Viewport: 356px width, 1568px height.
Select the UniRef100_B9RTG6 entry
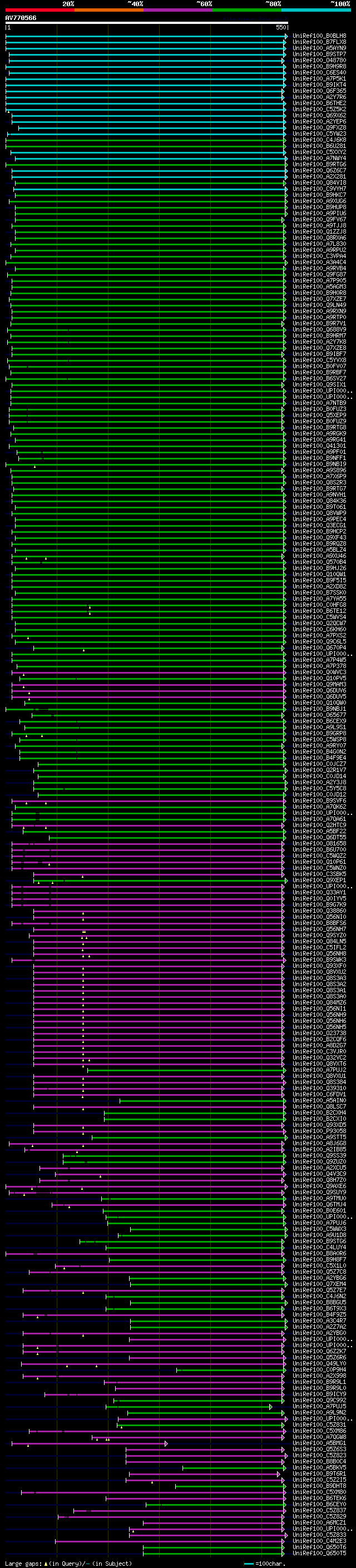click(x=319, y=164)
